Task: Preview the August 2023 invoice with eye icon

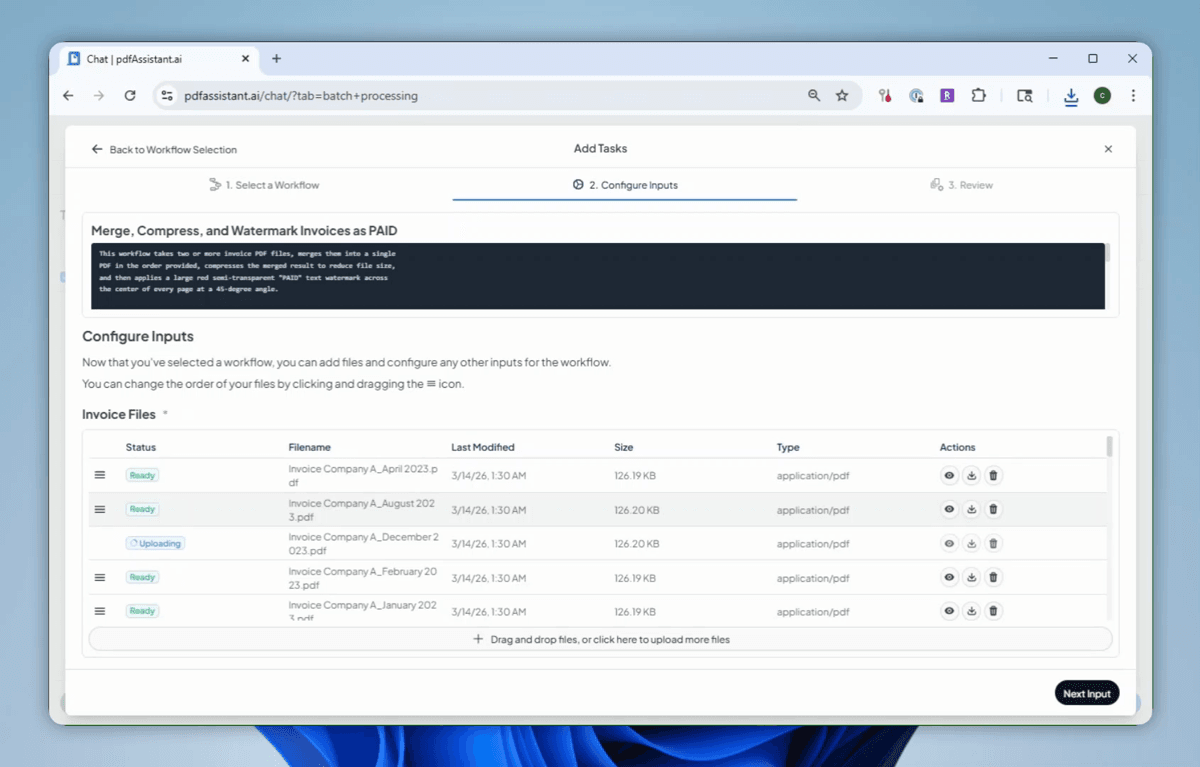Action: [x=949, y=510]
